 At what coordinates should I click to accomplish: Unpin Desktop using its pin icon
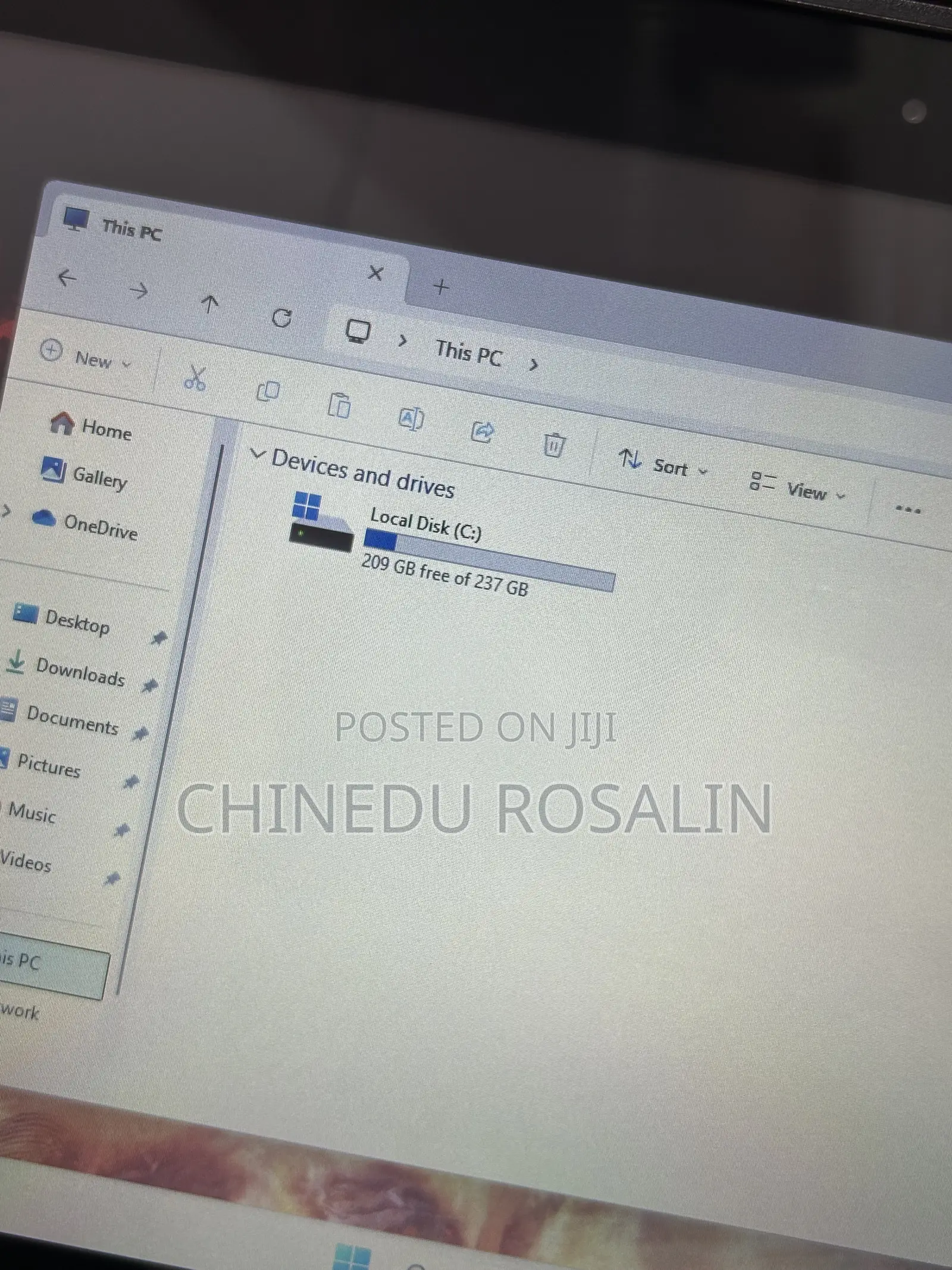click(x=158, y=638)
